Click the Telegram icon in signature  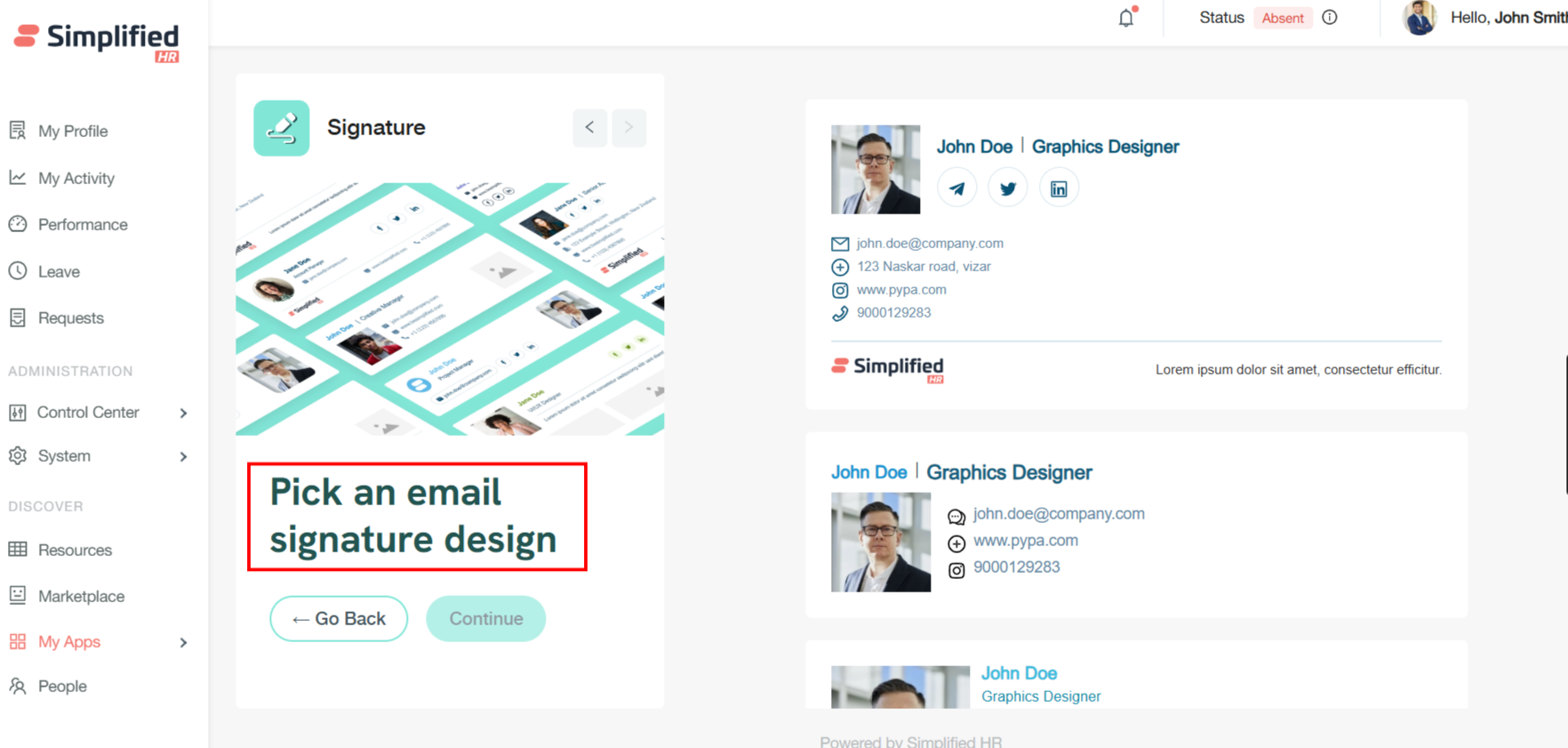pyautogui.click(x=956, y=189)
